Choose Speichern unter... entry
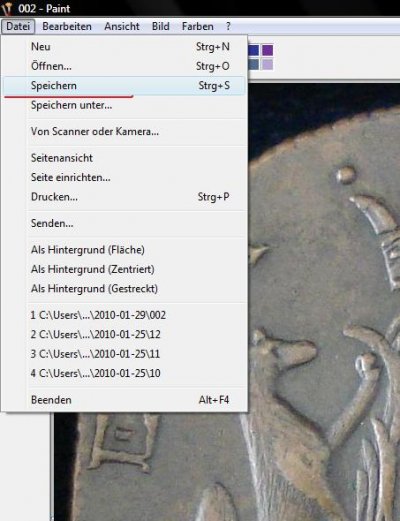 pyautogui.click(x=124, y=105)
